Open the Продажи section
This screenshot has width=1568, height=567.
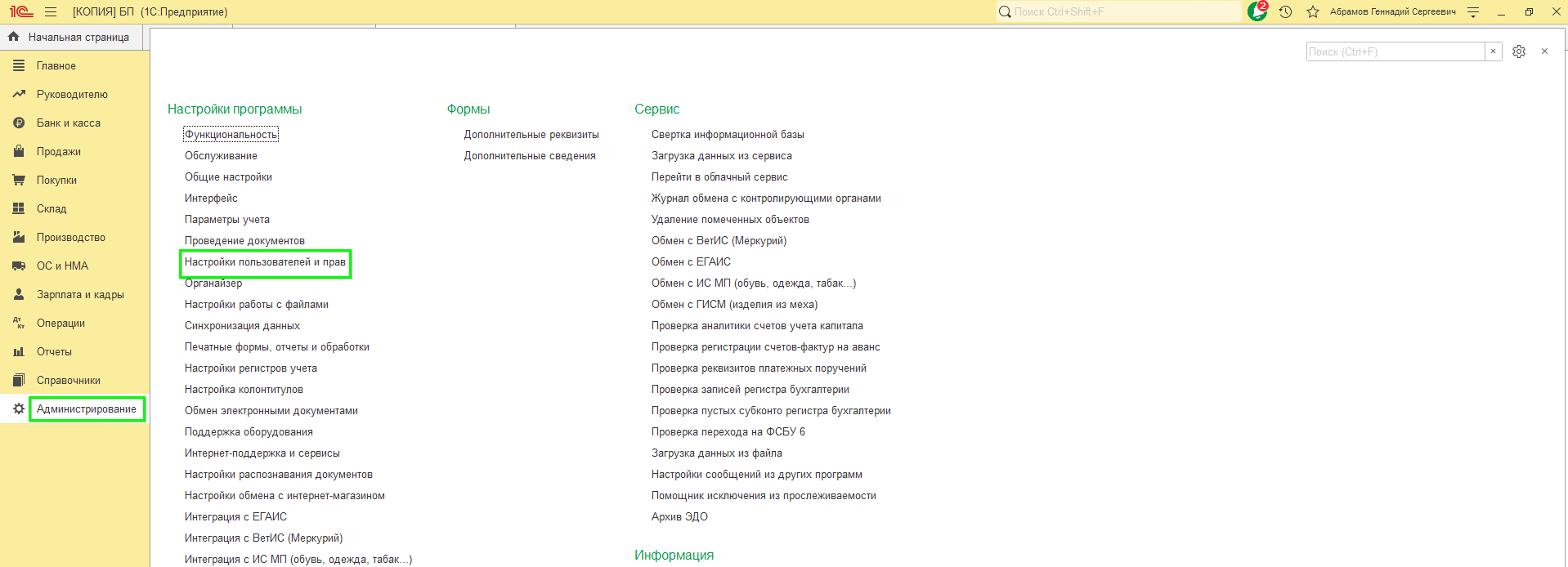(59, 151)
